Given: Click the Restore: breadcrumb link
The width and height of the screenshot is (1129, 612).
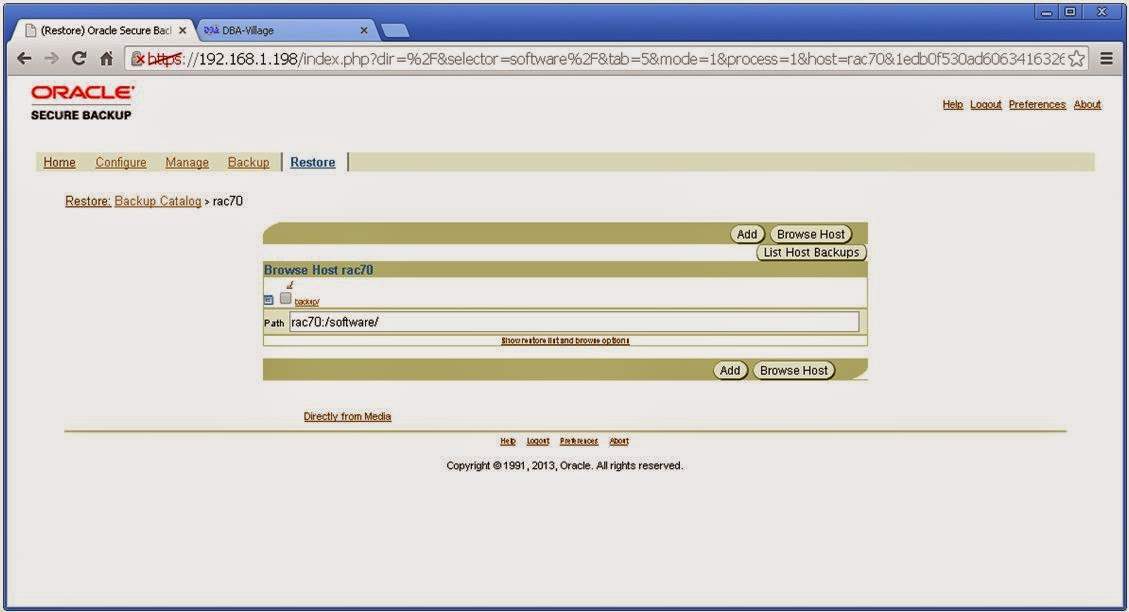Looking at the screenshot, I should point(88,201).
